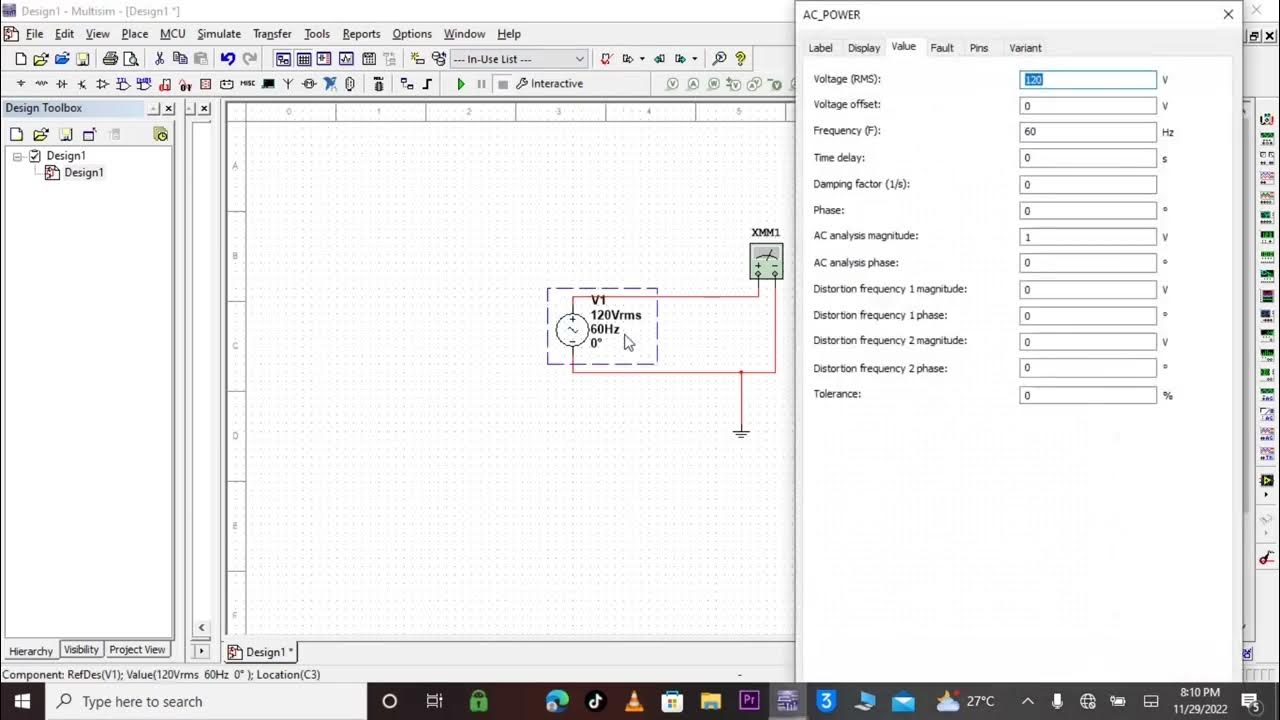The height and width of the screenshot is (720, 1280).
Task: Click the Voltage offset input field
Action: [x=1088, y=105]
